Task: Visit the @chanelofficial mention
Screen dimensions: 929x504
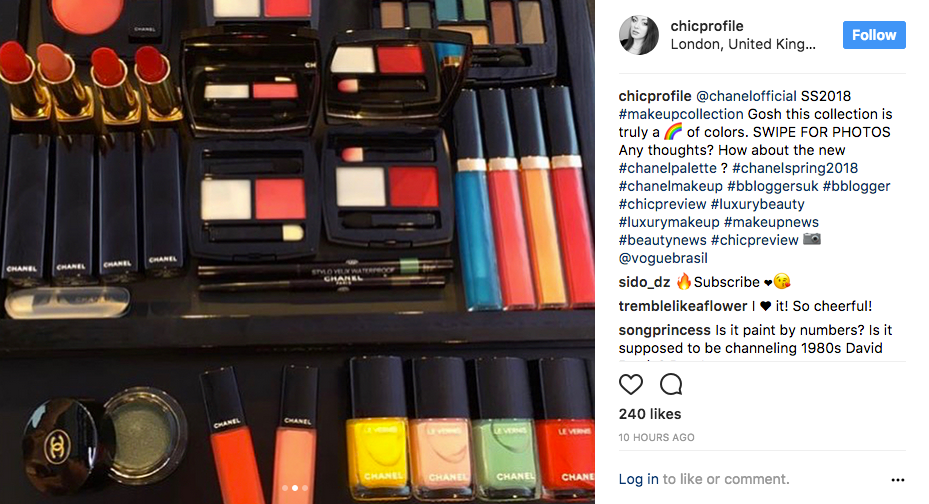Action: pos(746,96)
